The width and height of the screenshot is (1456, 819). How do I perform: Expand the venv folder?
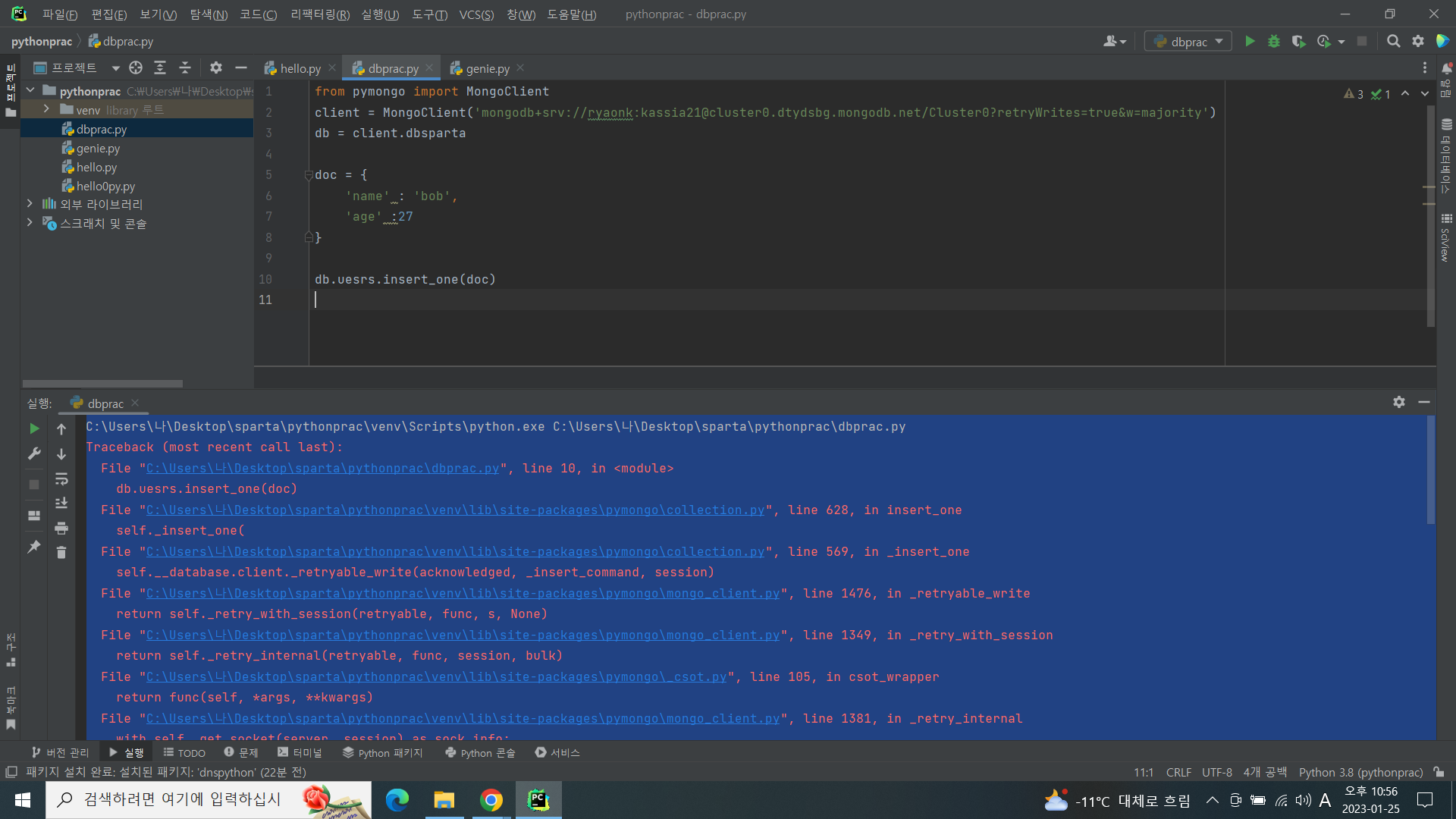47,110
